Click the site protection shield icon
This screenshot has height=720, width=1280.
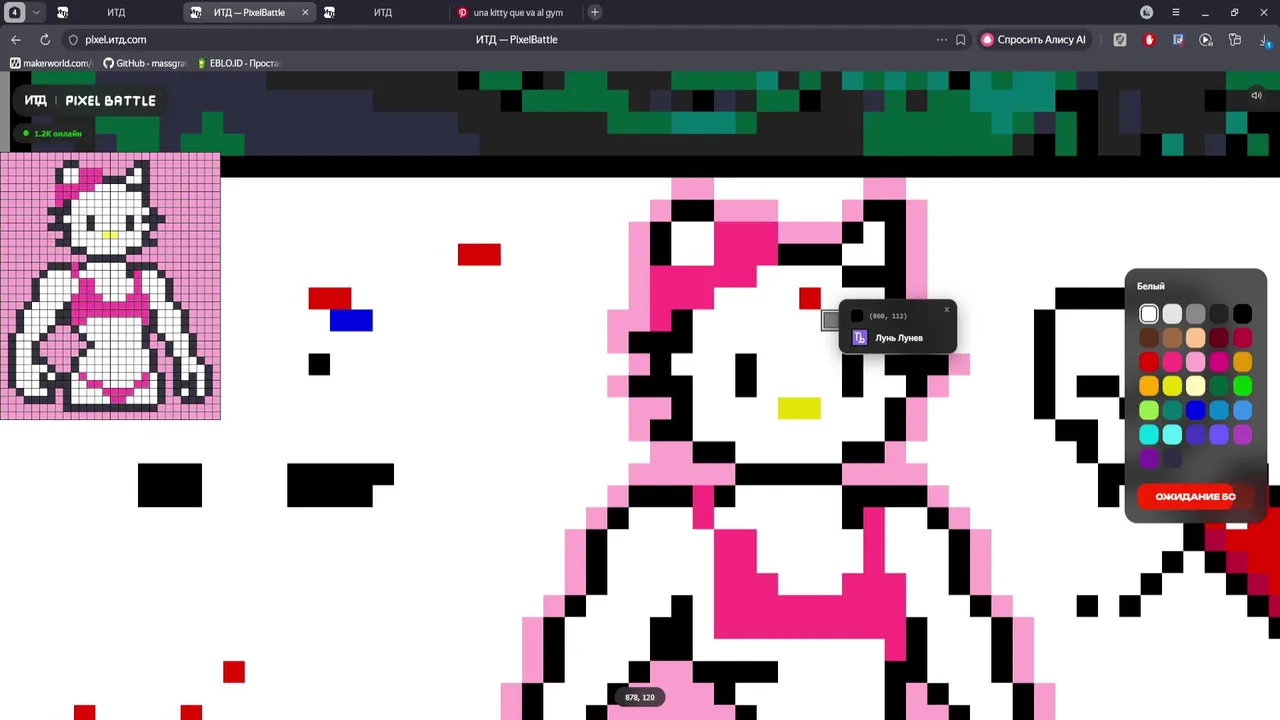click(73, 40)
